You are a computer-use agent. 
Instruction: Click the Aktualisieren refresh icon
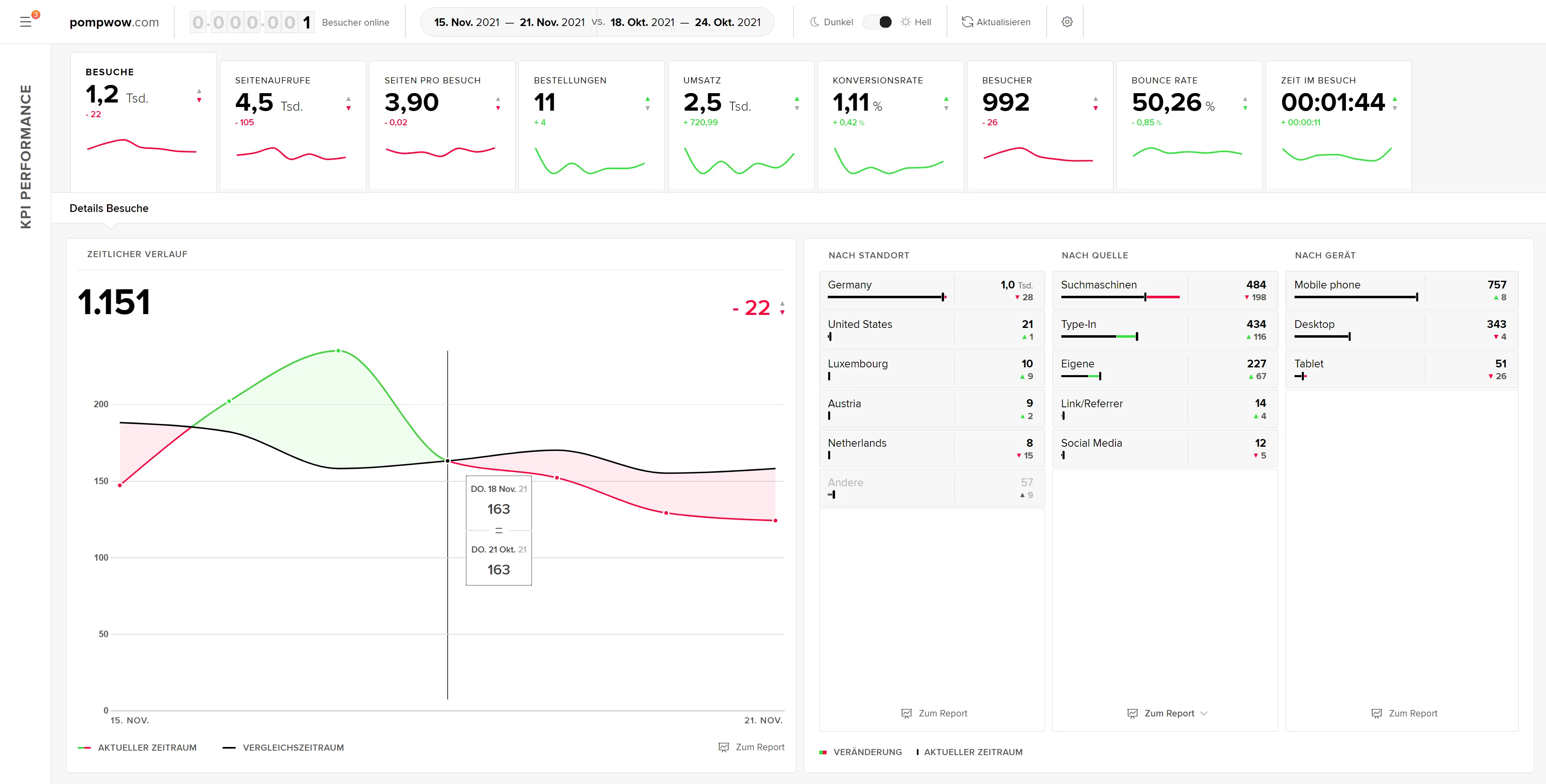967,22
